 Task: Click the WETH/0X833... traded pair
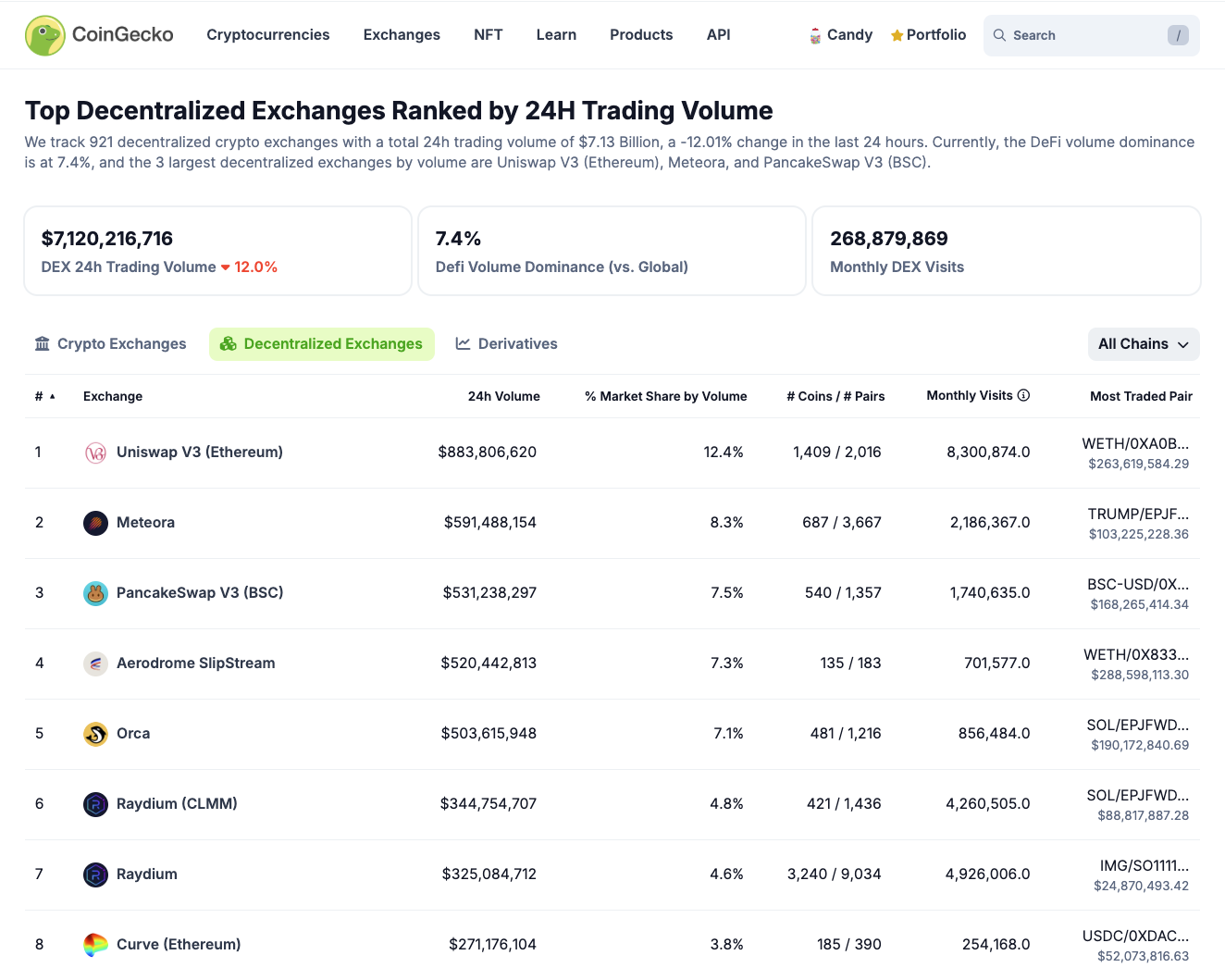pos(1136,655)
